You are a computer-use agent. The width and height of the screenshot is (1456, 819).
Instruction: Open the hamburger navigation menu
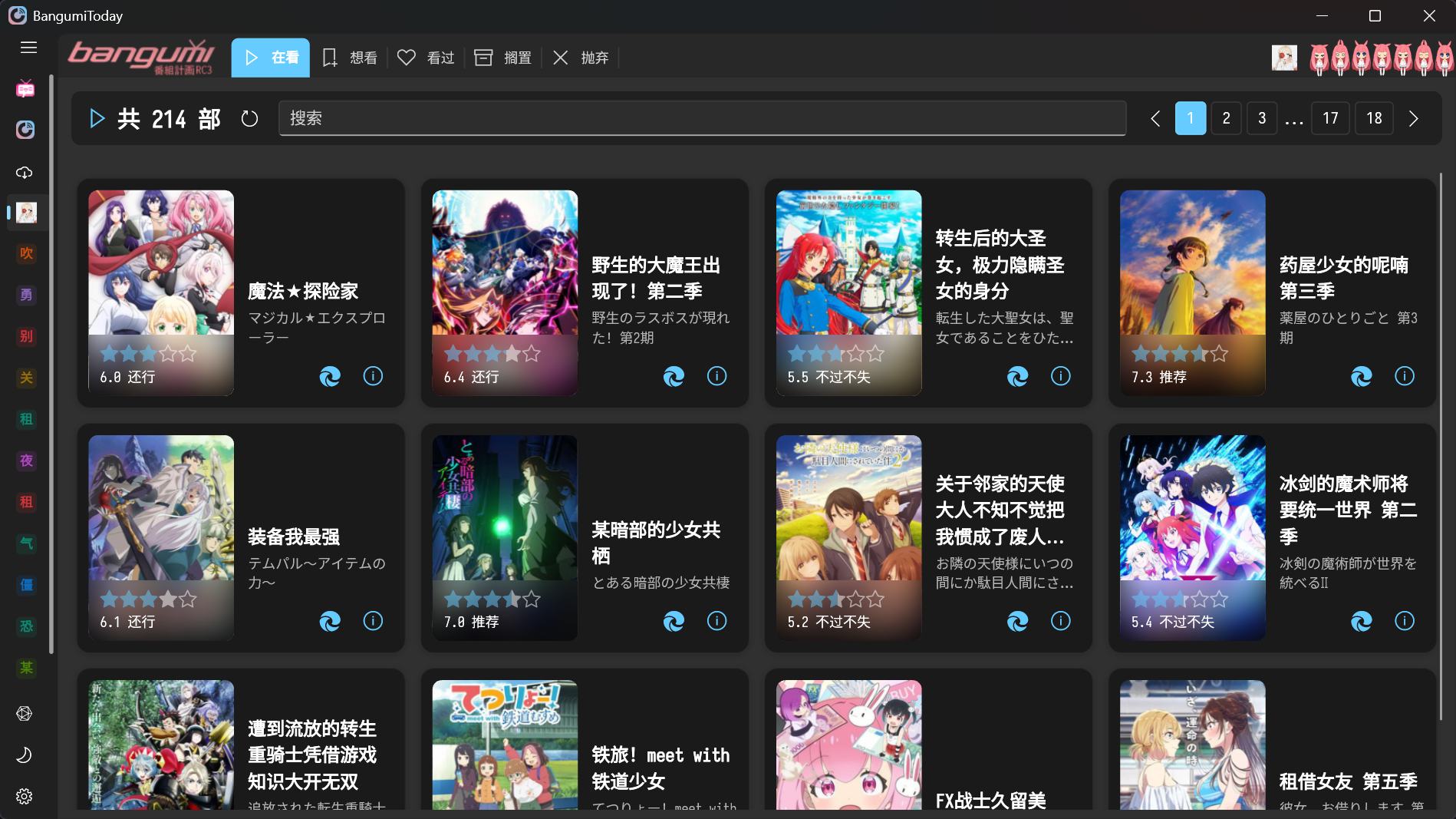[28, 48]
